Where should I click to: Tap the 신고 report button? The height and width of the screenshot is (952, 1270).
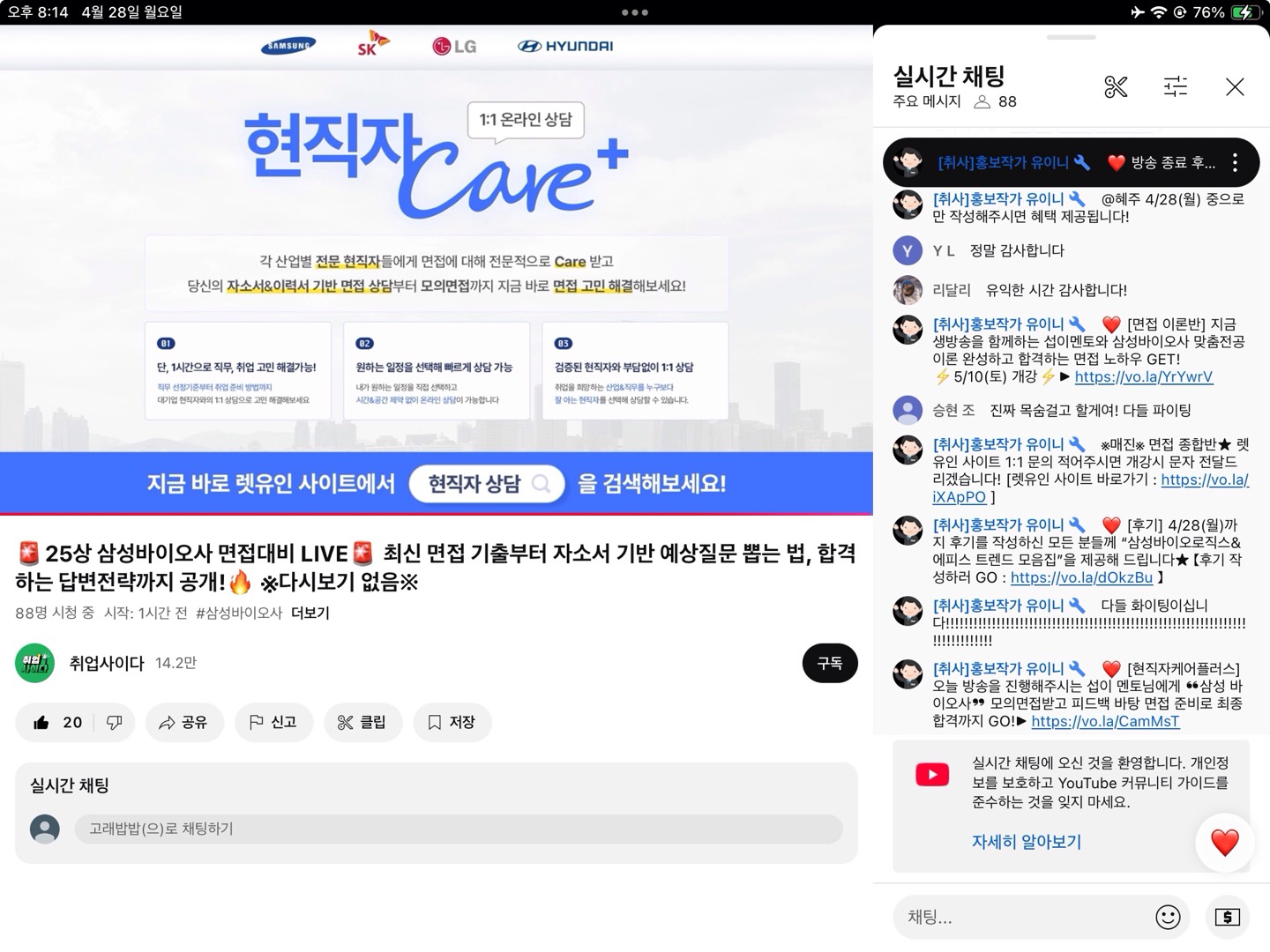273,723
